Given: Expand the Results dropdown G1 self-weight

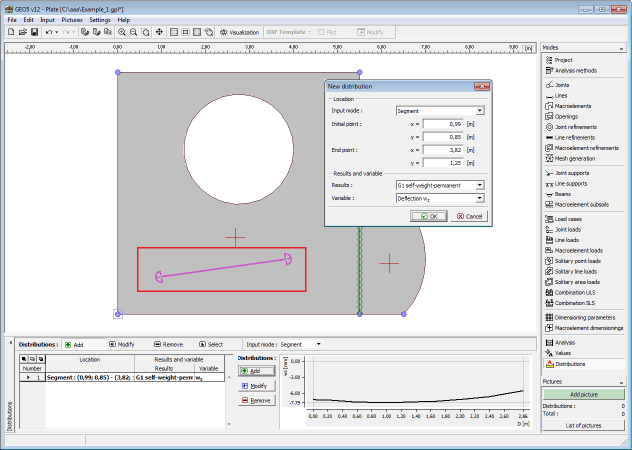Looking at the screenshot, I should pos(439,185).
